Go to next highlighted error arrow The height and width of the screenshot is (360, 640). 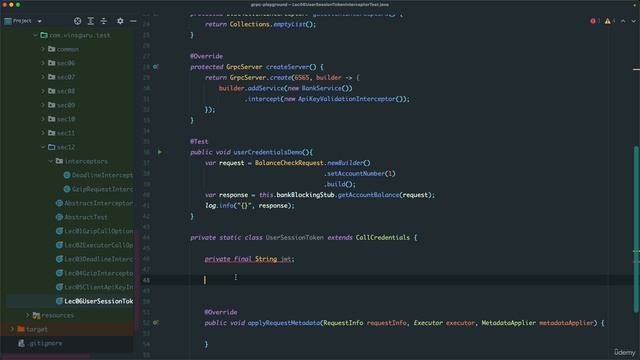633,21
